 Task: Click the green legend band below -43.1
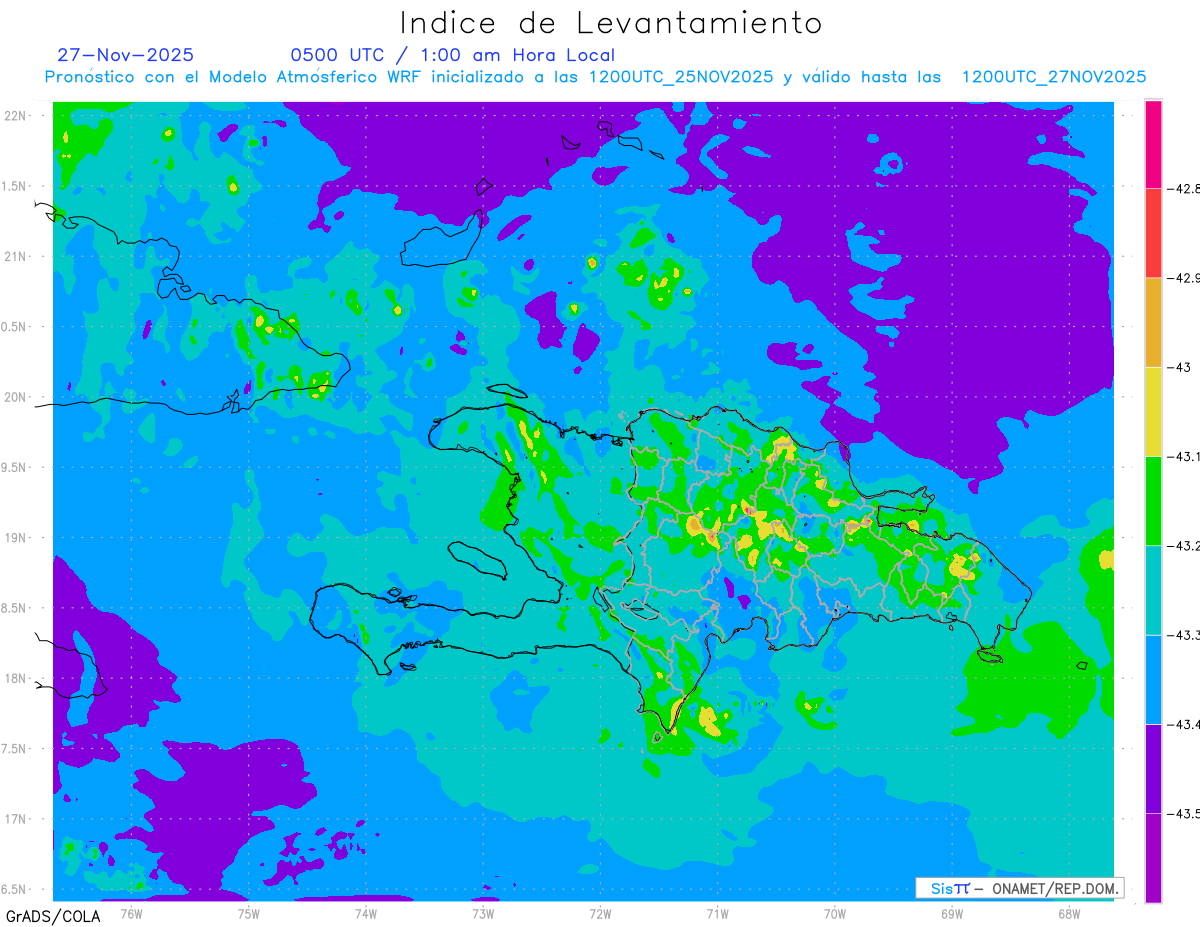click(1153, 500)
